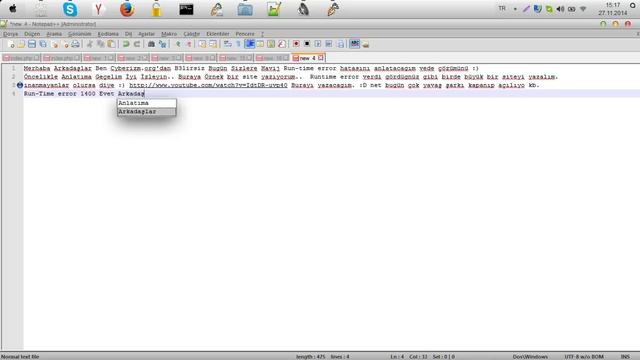Open the Ayarlar menu

point(147,34)
